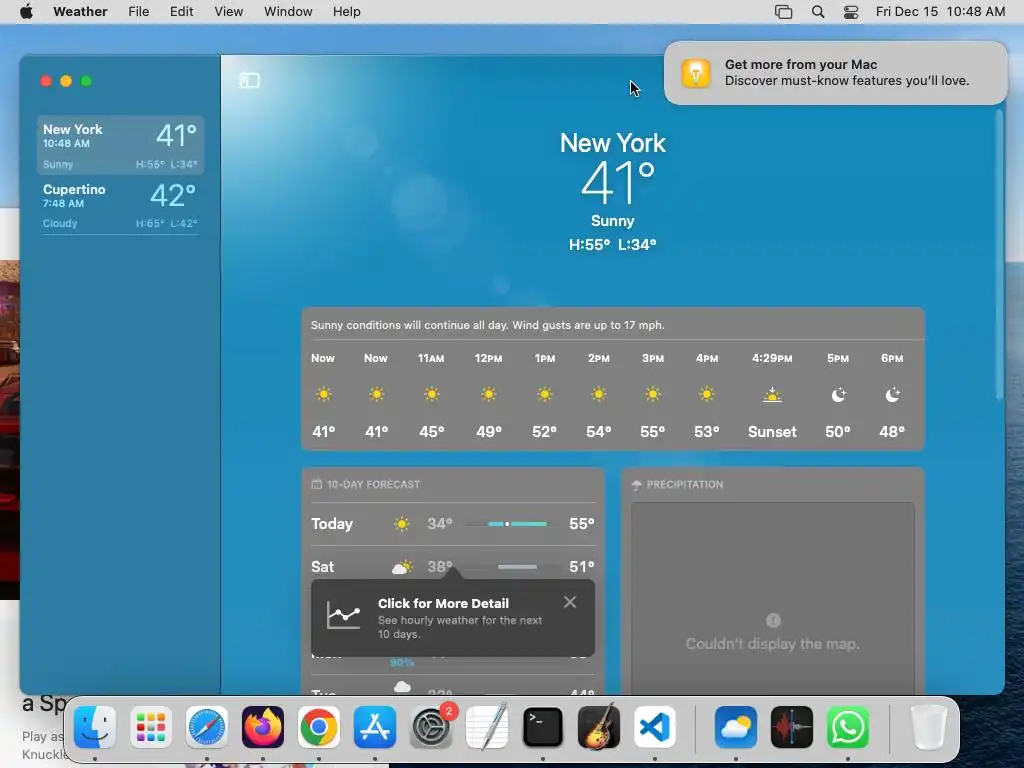Open the Trash in the Dock

[x=929, y=727]
